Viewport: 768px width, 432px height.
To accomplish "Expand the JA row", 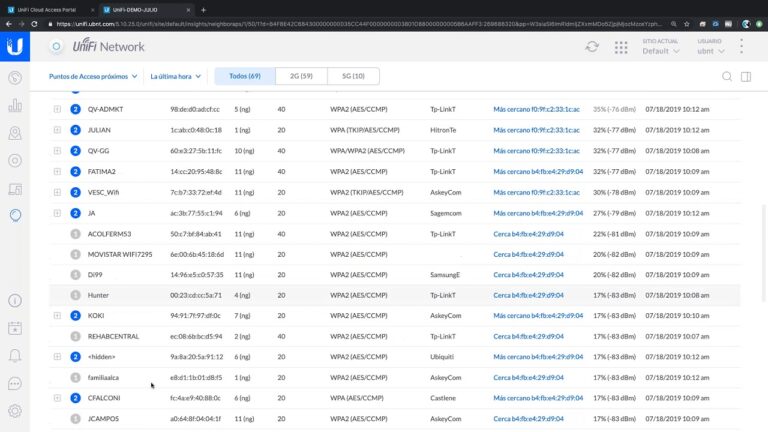I will (57, 213).
